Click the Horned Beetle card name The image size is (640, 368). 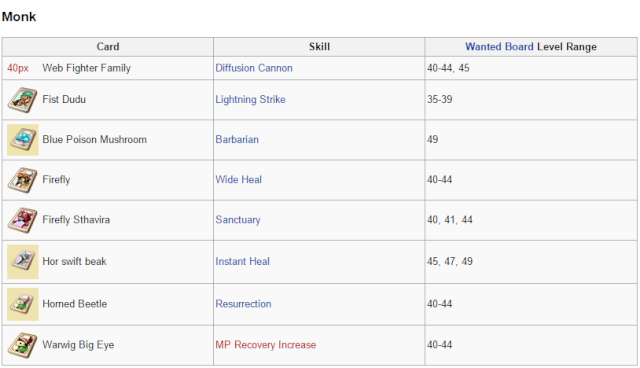pos(75,304)
